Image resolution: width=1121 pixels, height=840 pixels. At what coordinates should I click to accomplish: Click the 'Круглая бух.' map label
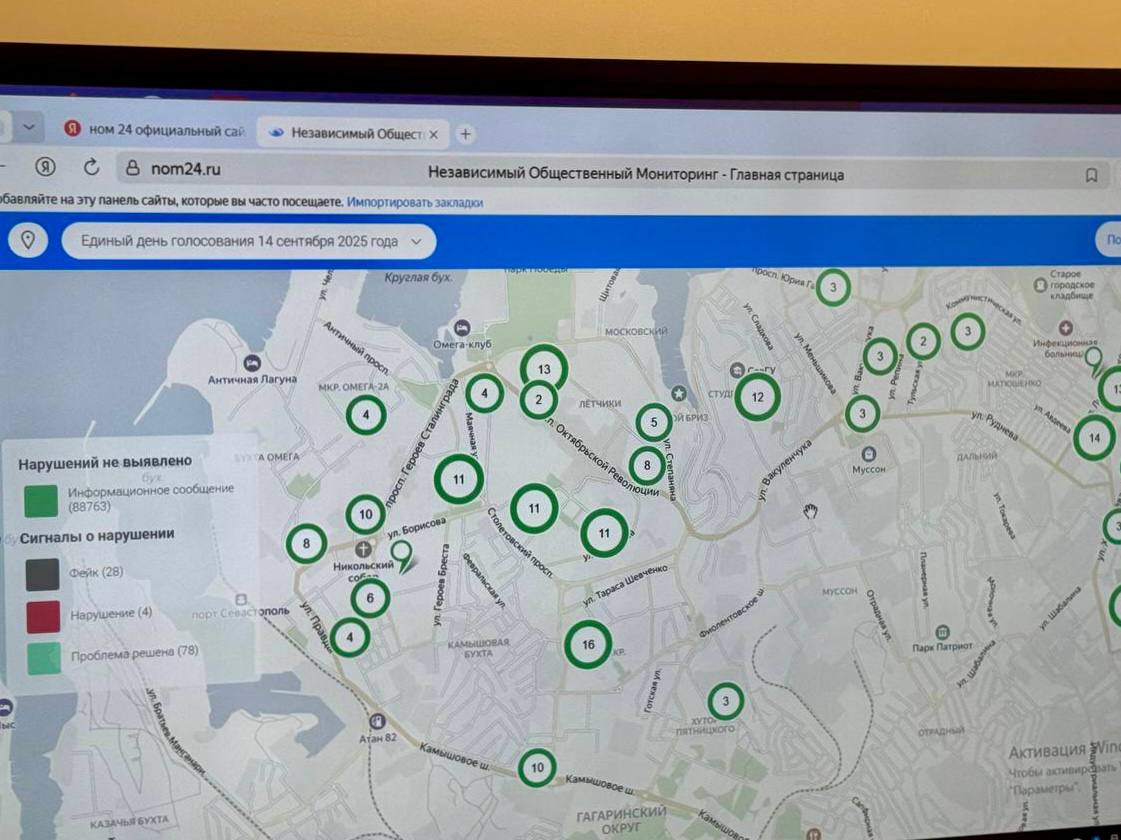[418, 277]
